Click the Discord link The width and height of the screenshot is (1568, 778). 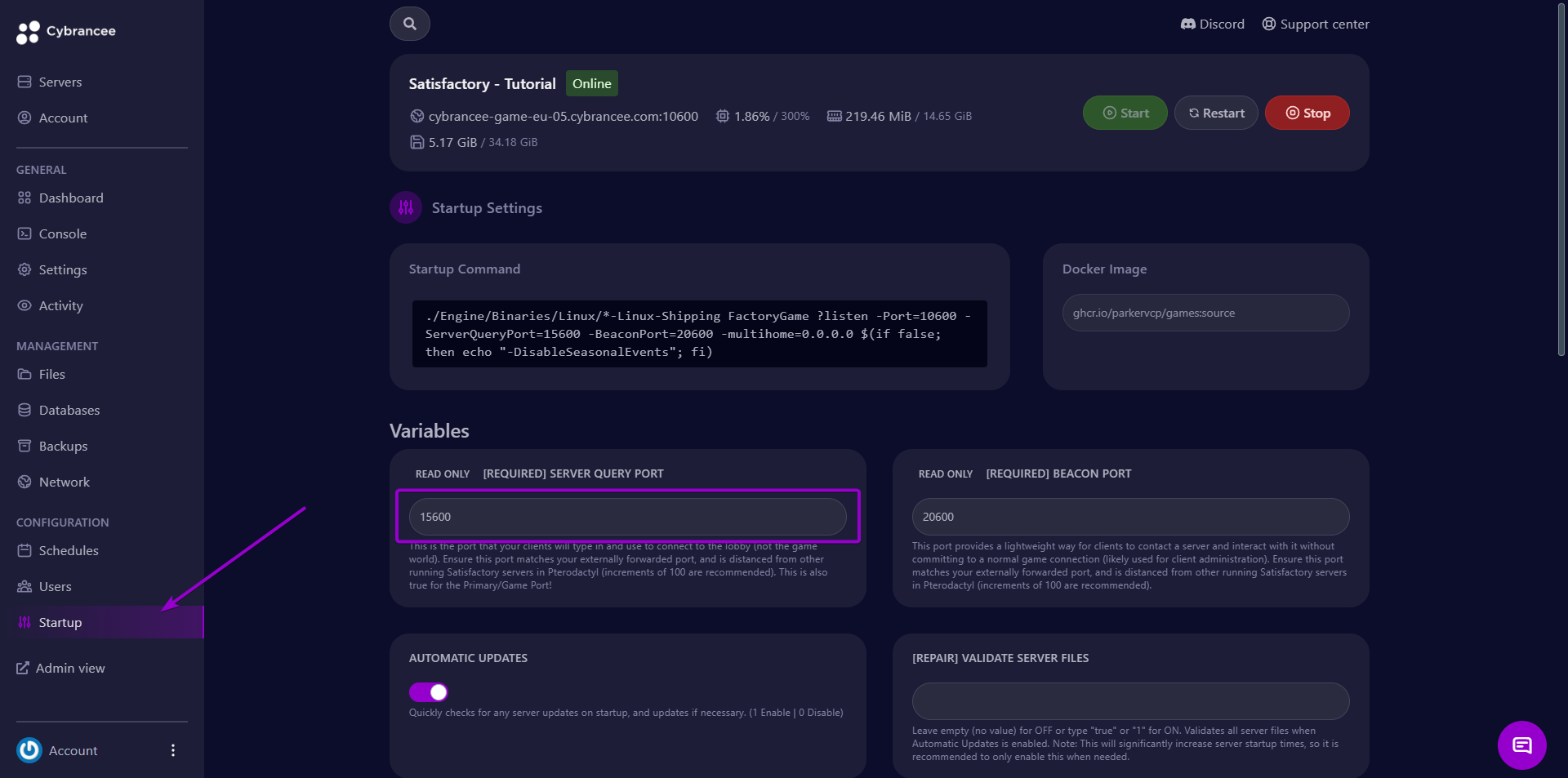pos(1212,24)
